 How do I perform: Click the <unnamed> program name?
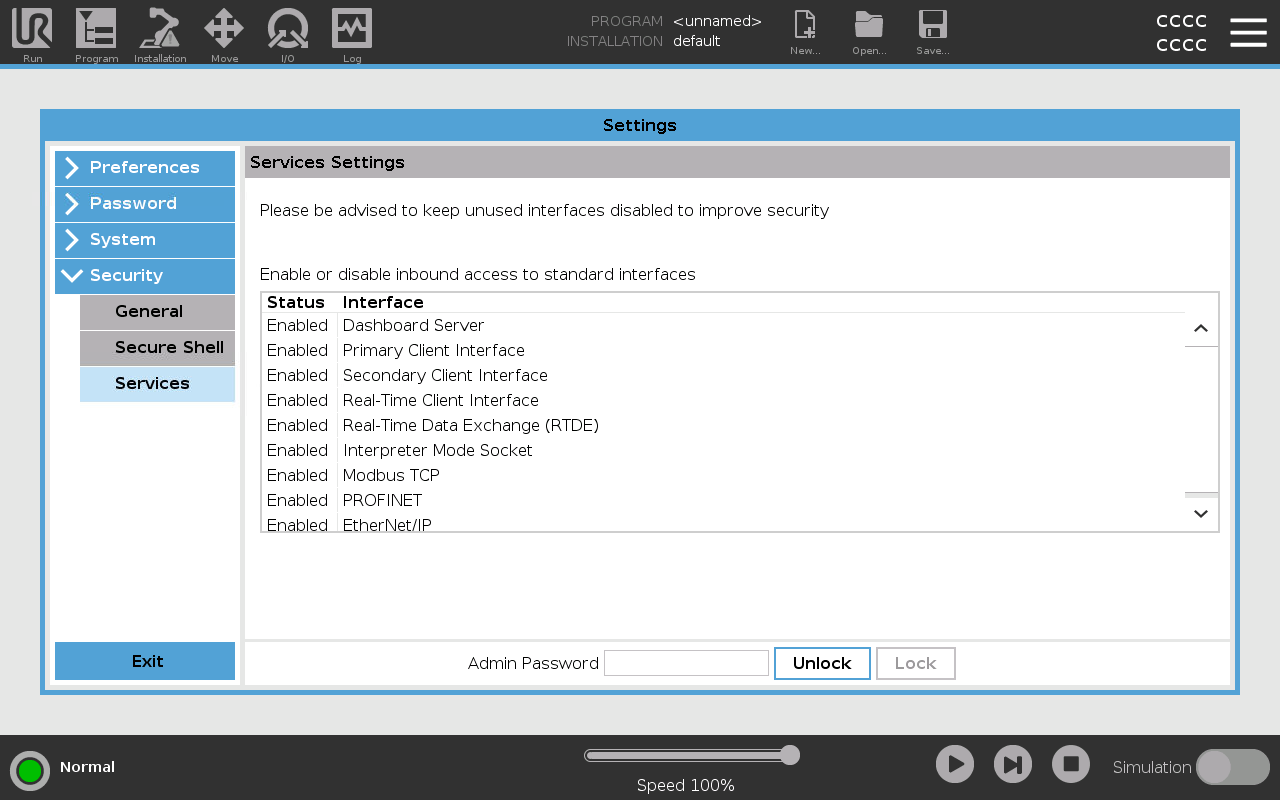pyautogui.click(x=717, y=21)
